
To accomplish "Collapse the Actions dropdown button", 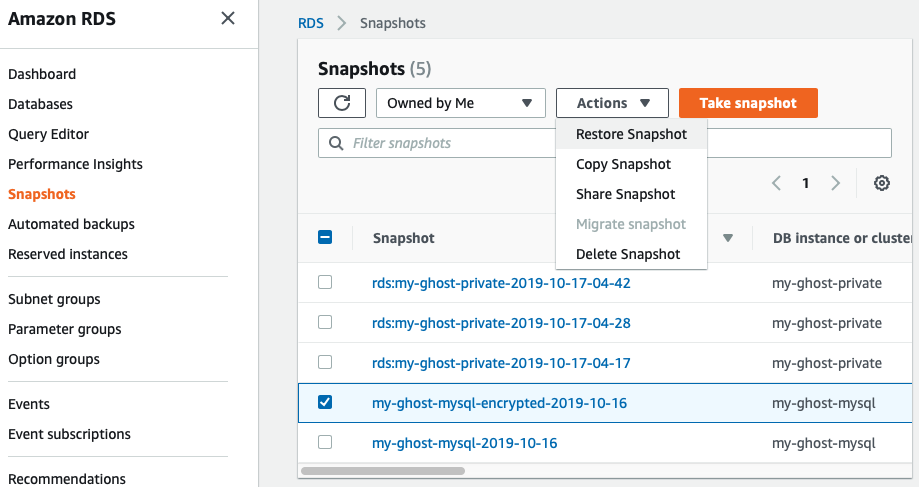I will [x=612, y=103].
